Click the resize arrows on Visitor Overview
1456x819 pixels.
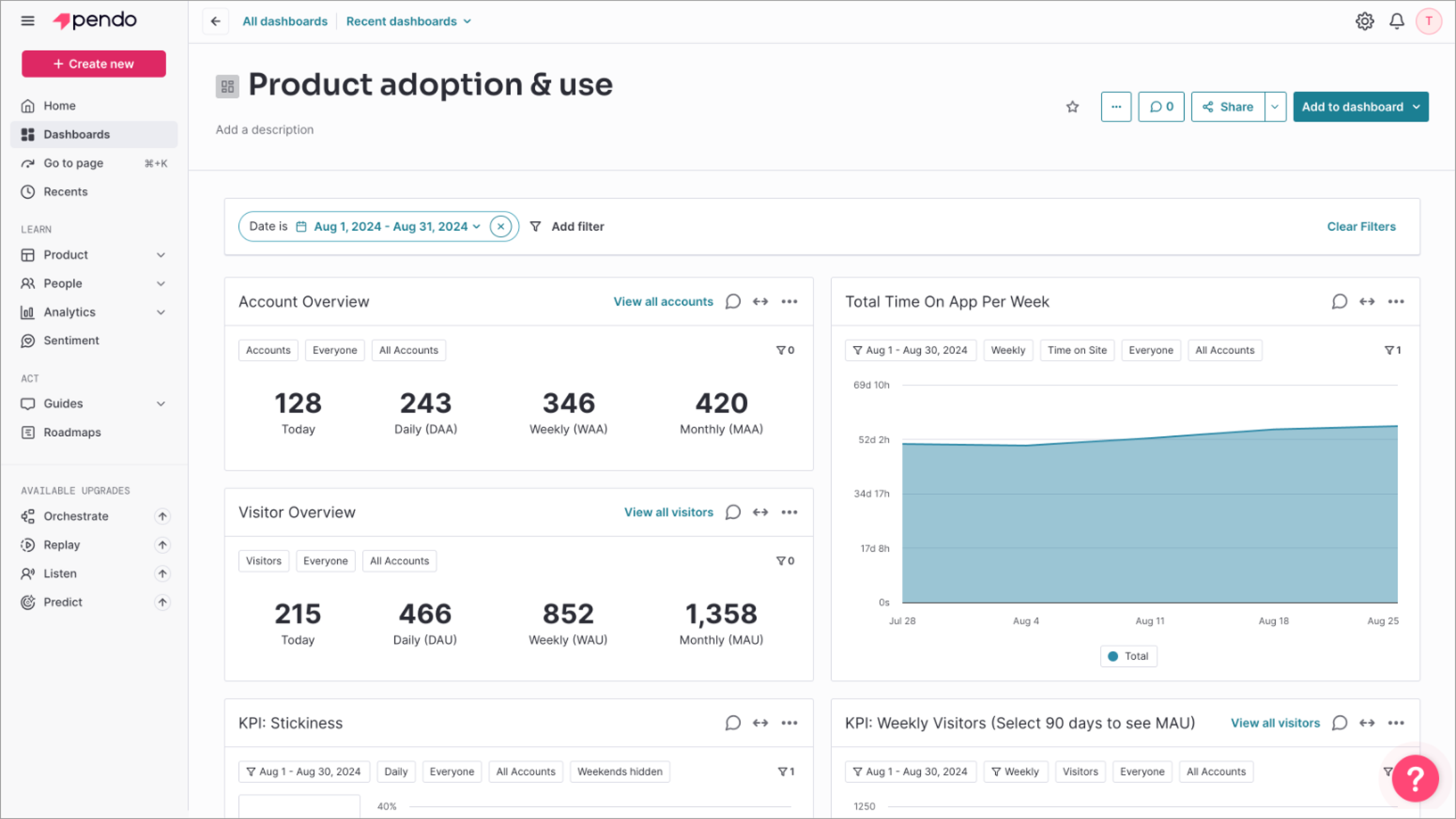(x=760, y=512)
